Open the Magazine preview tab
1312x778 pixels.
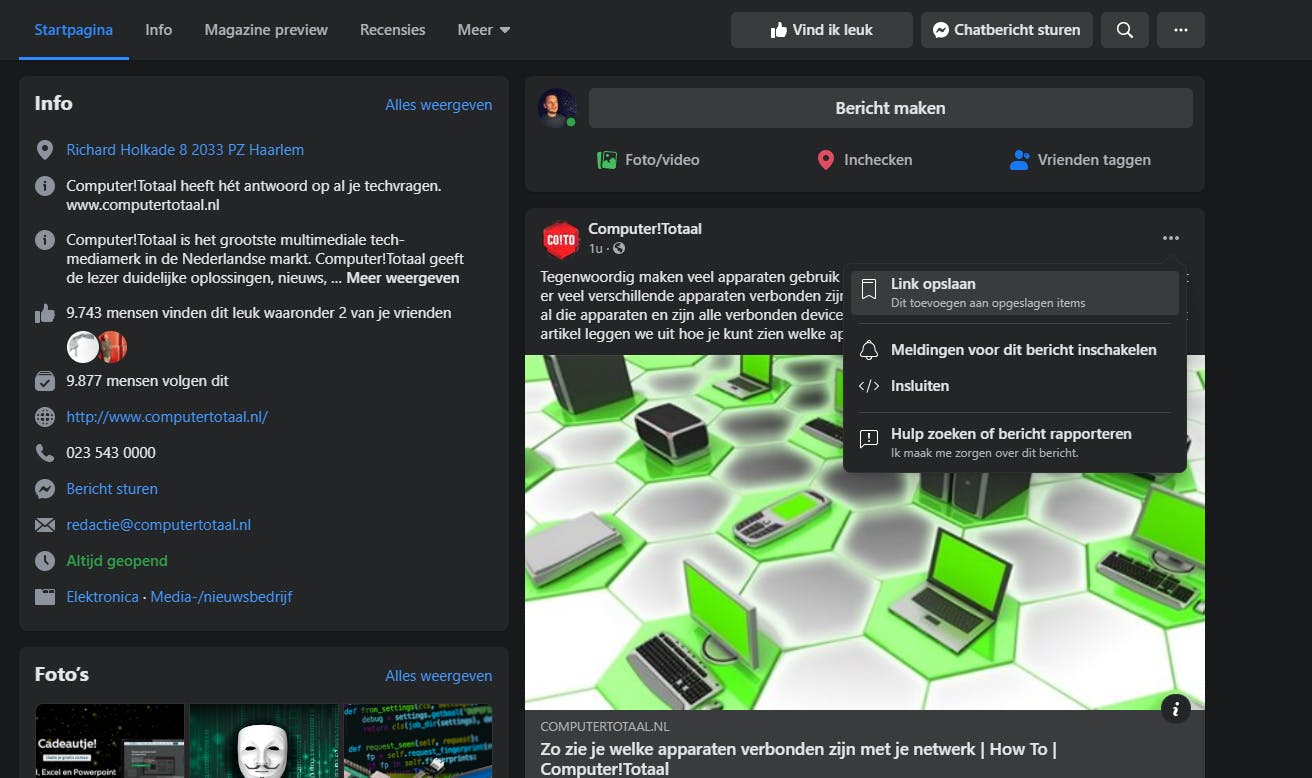[266, 30]
